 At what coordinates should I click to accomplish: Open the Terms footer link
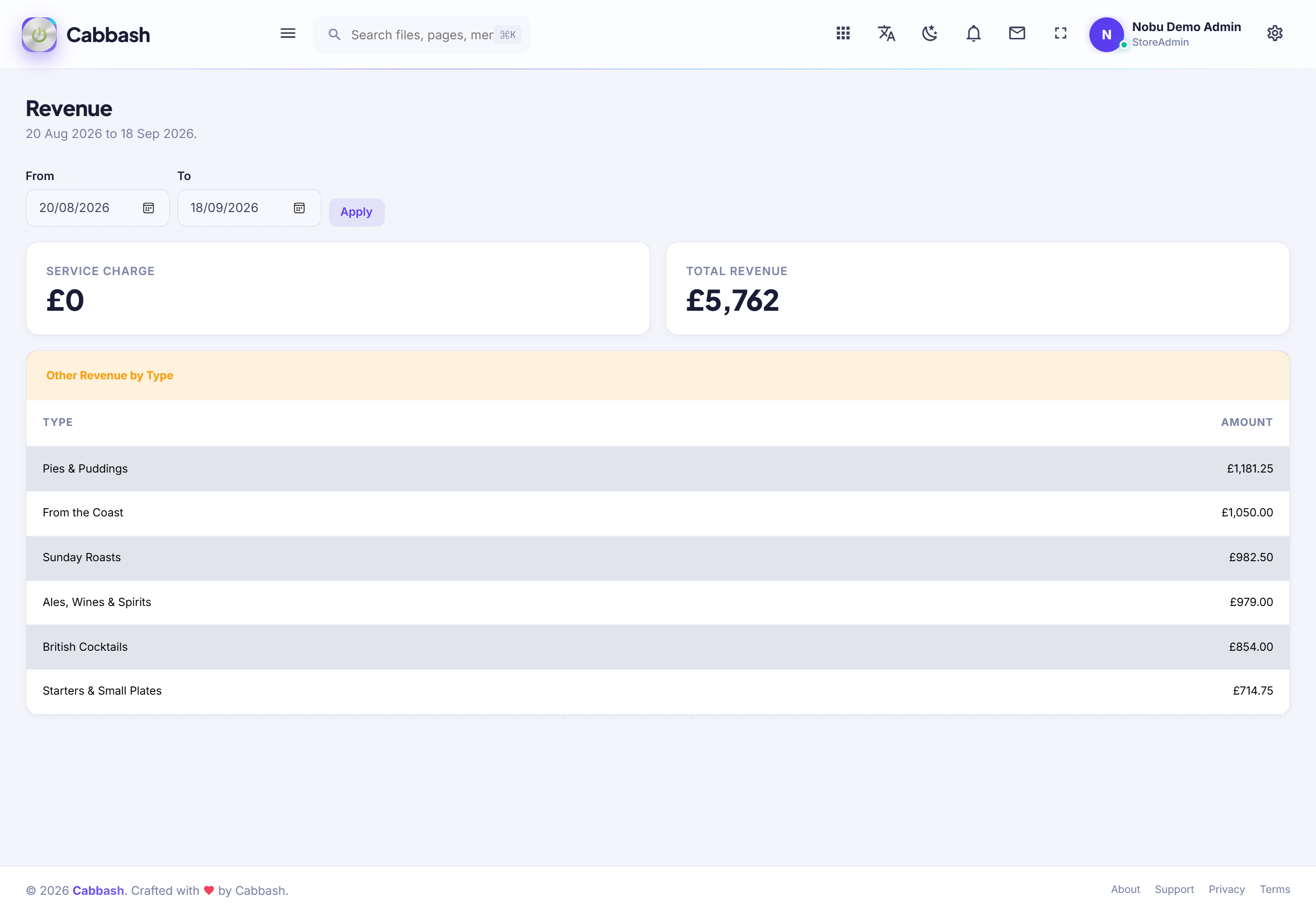click(1275, 889)
